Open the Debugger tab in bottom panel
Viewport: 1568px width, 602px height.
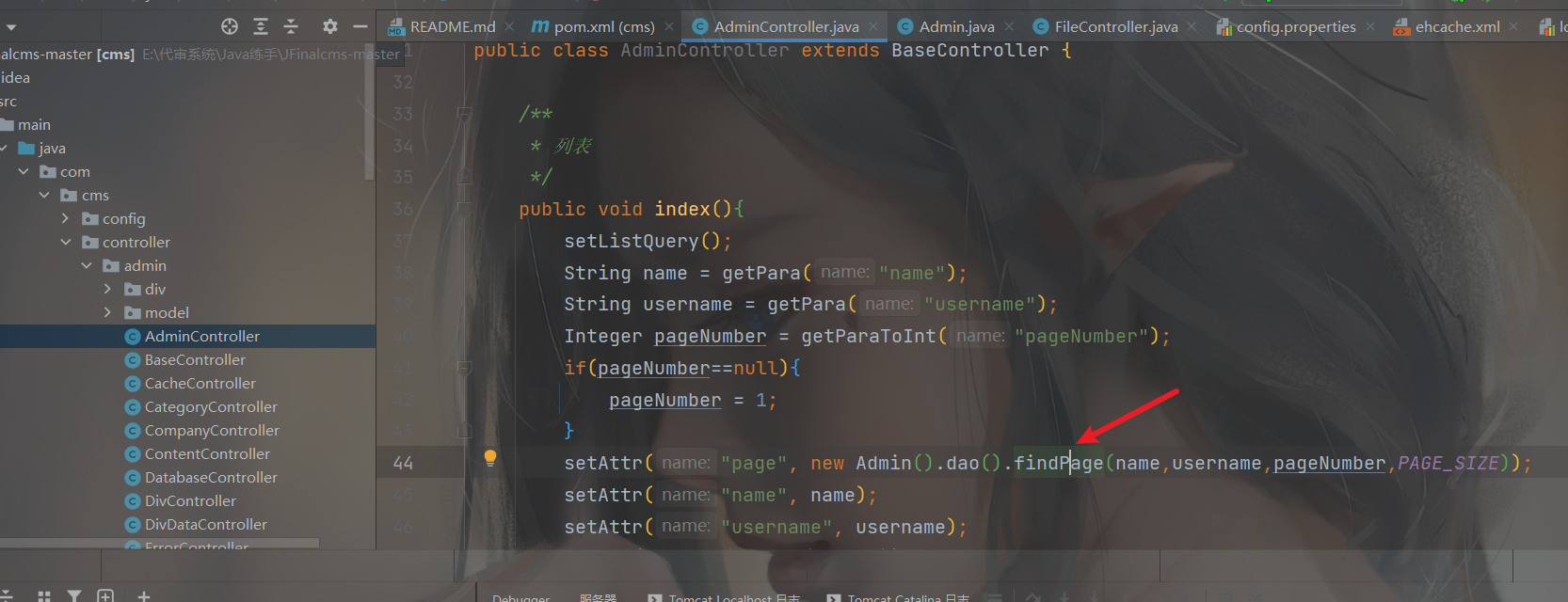[x=520, y=597]
